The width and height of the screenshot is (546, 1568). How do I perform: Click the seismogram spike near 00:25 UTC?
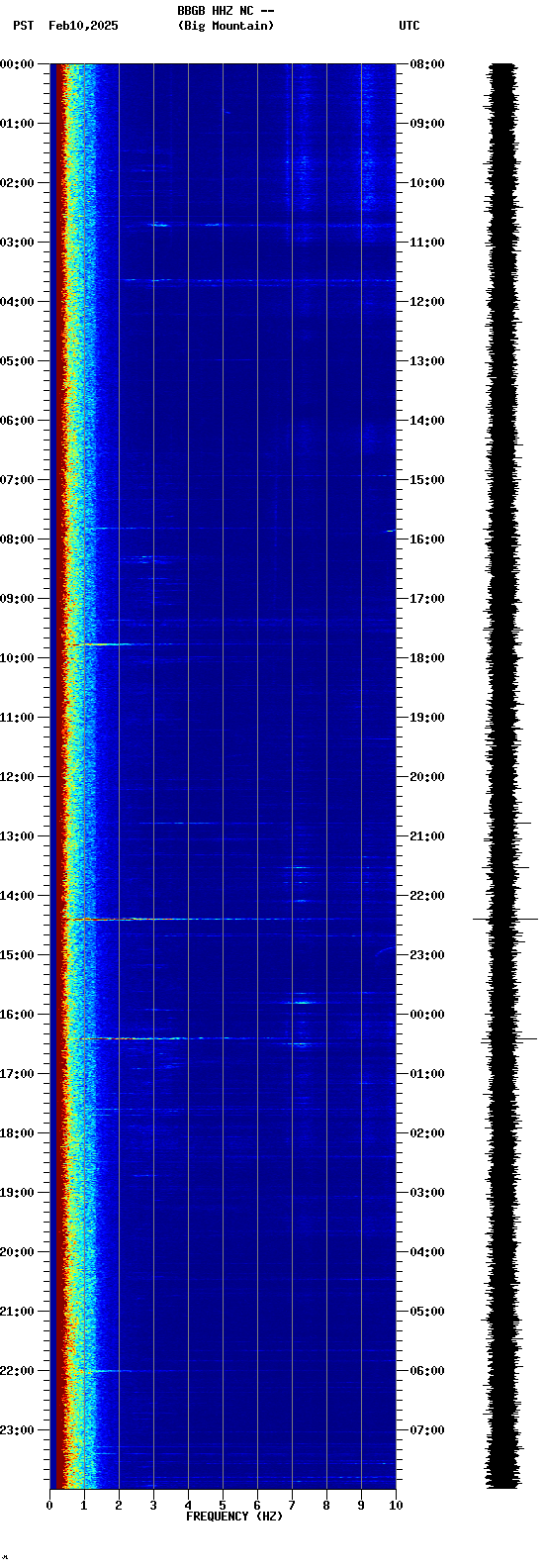click(x=508, y=1039)
